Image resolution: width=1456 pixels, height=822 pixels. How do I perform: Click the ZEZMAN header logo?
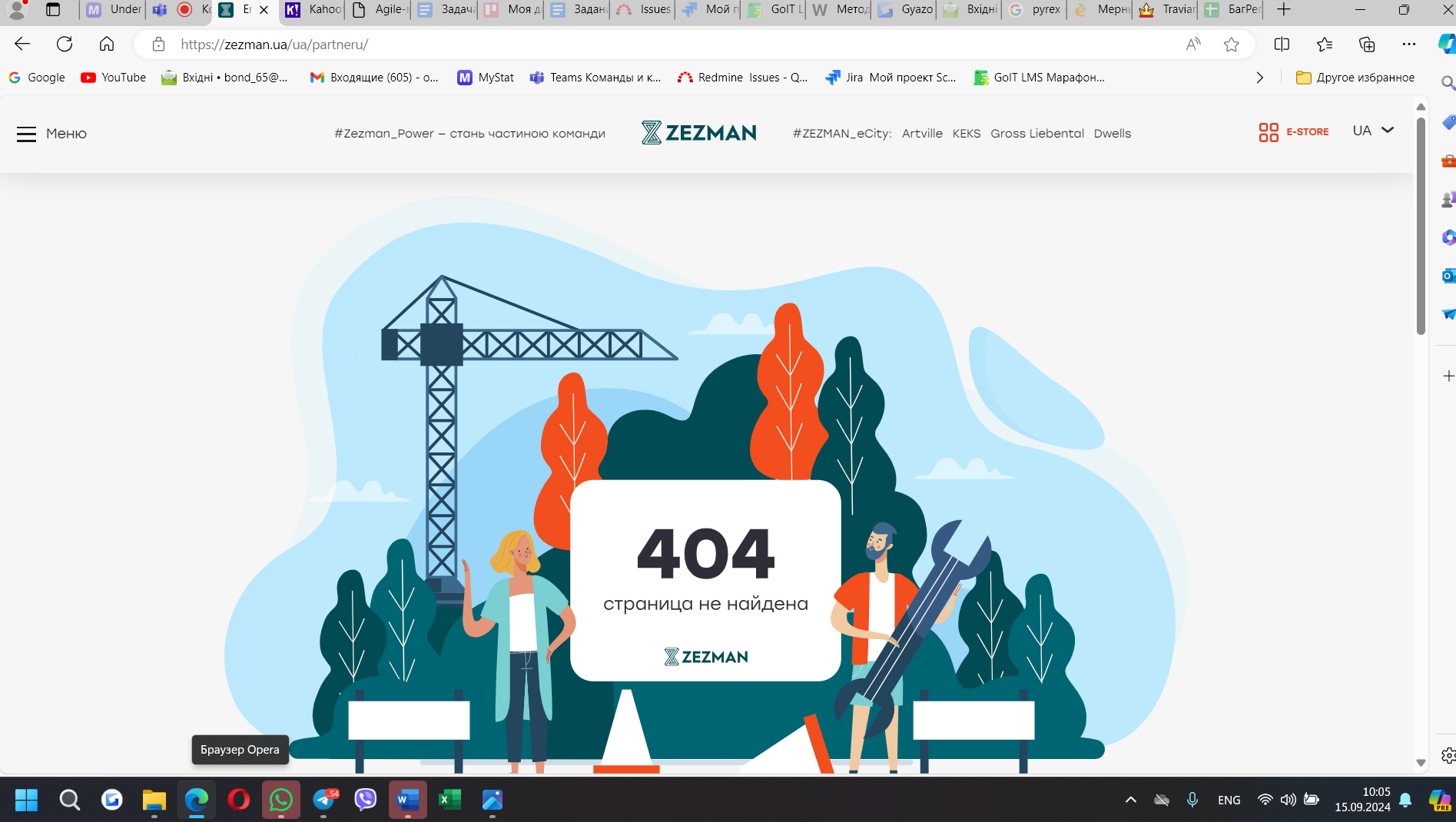(x=698, y=133)
